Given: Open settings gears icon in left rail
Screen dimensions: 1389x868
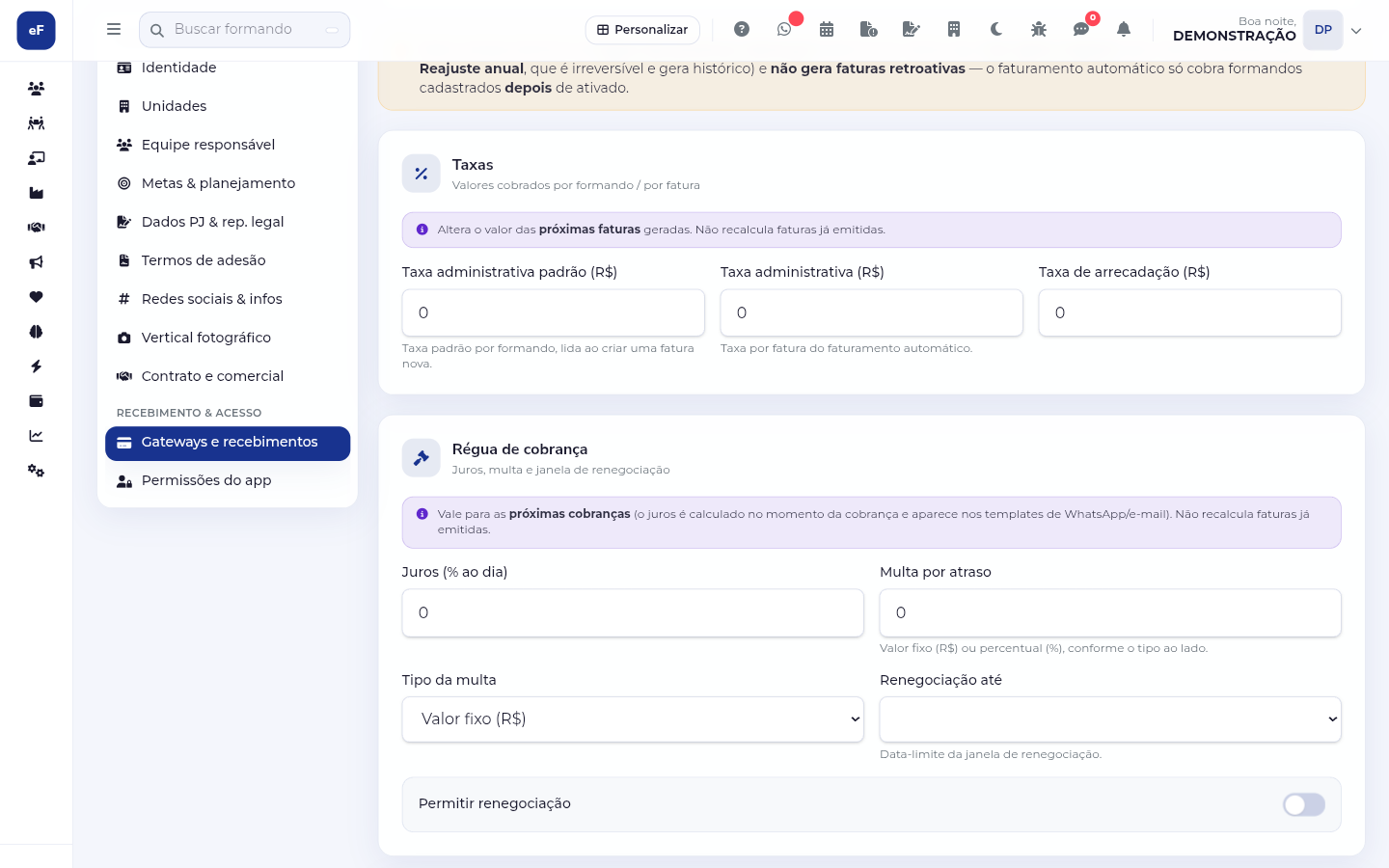Looking at the screenshot, I should tap(36, 471).
